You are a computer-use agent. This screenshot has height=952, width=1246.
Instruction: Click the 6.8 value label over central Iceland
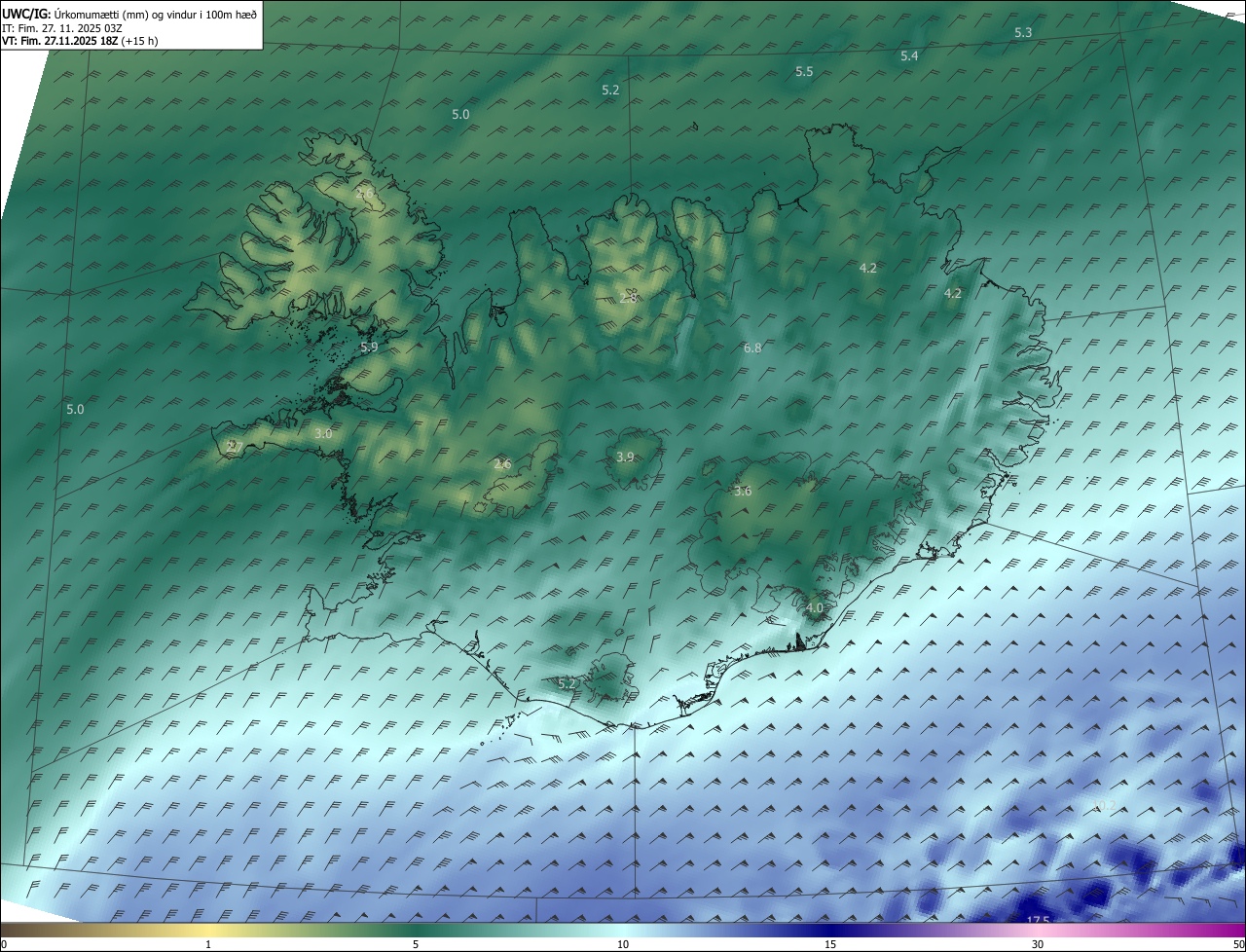tap(752, 348)
